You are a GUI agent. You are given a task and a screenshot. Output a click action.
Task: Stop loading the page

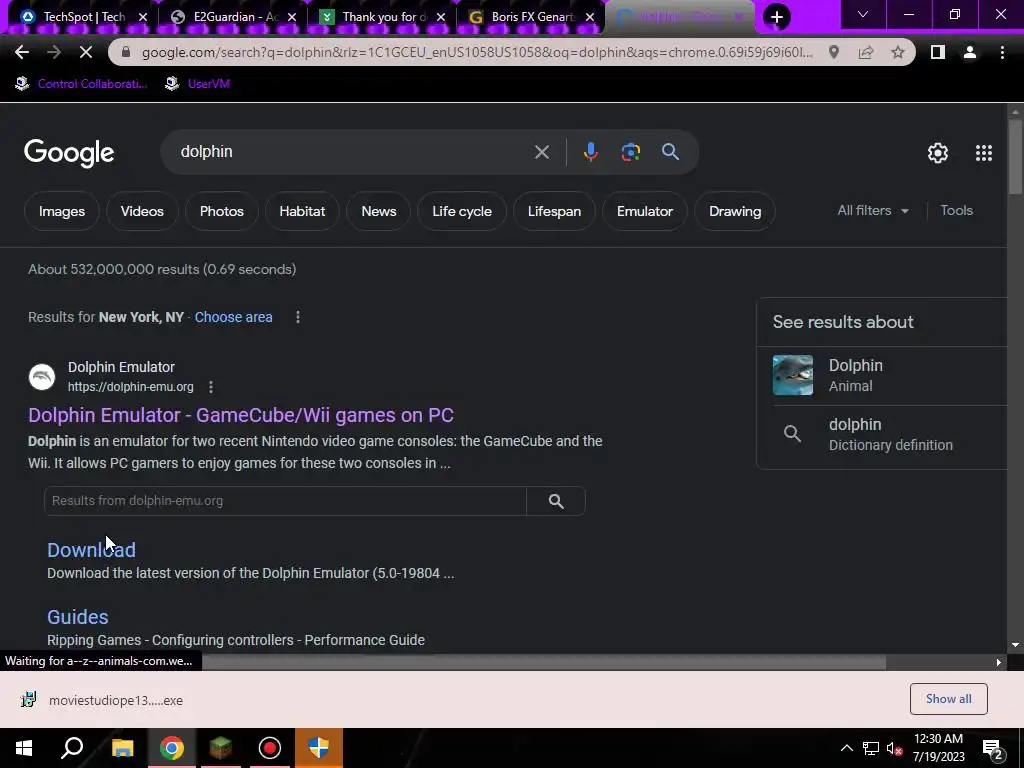coord(86,52)
